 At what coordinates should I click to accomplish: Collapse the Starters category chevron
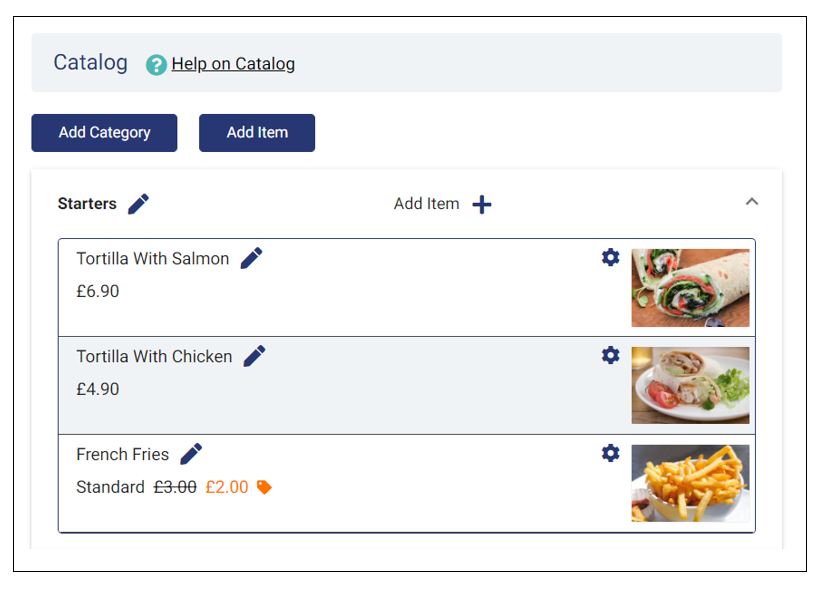(752, 202)
